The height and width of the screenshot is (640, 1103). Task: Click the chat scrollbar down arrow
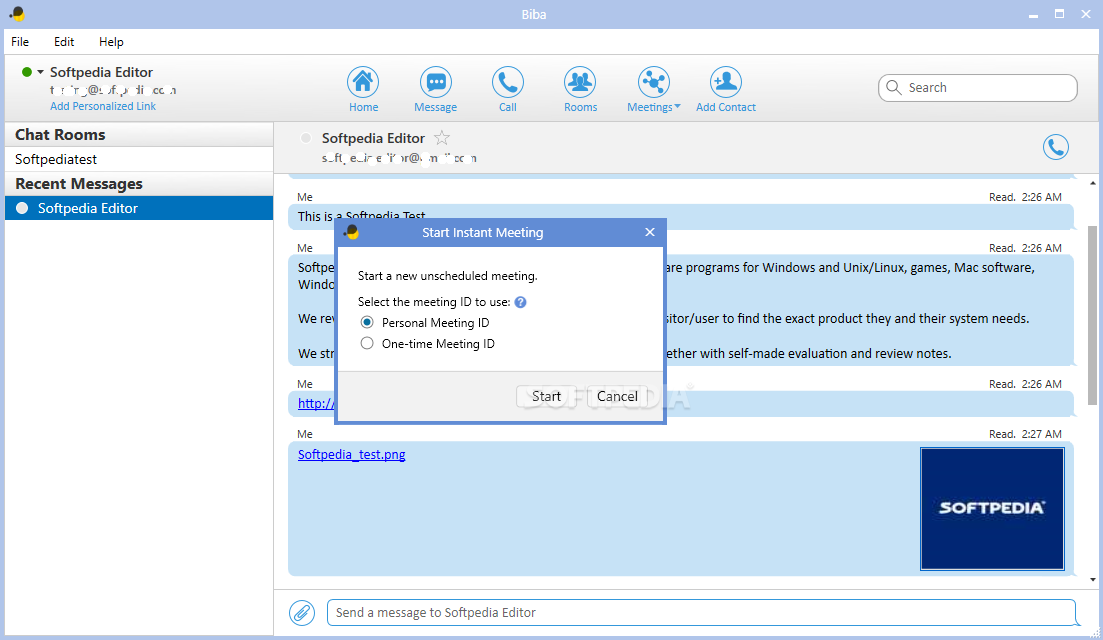1092,580
